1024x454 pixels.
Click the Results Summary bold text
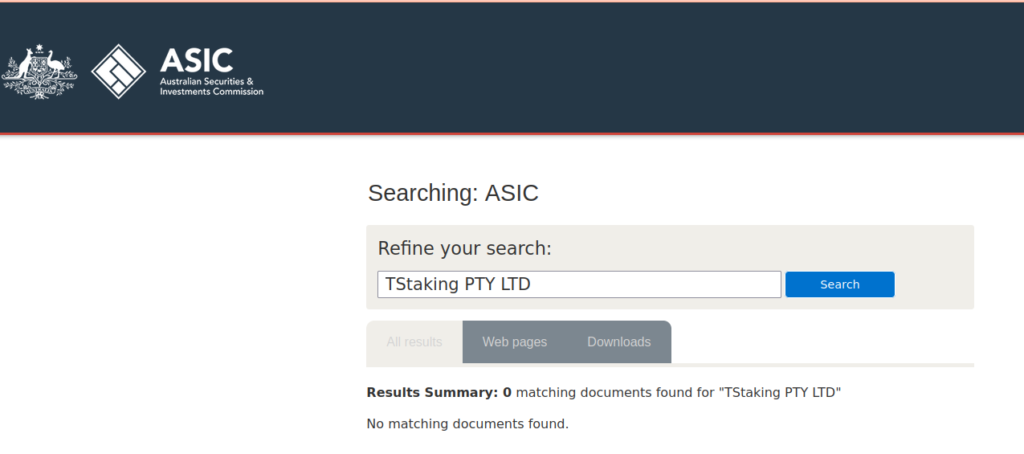(x=432, y=393)
